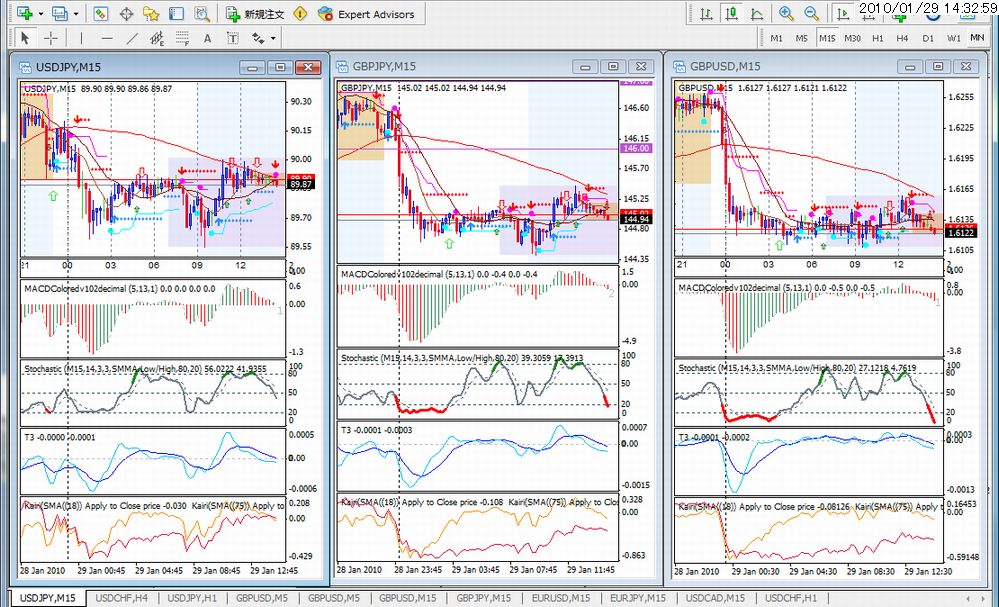The image size is (999, 607).
Task: Select the Crosshair tool
Action: click(50, 38)
